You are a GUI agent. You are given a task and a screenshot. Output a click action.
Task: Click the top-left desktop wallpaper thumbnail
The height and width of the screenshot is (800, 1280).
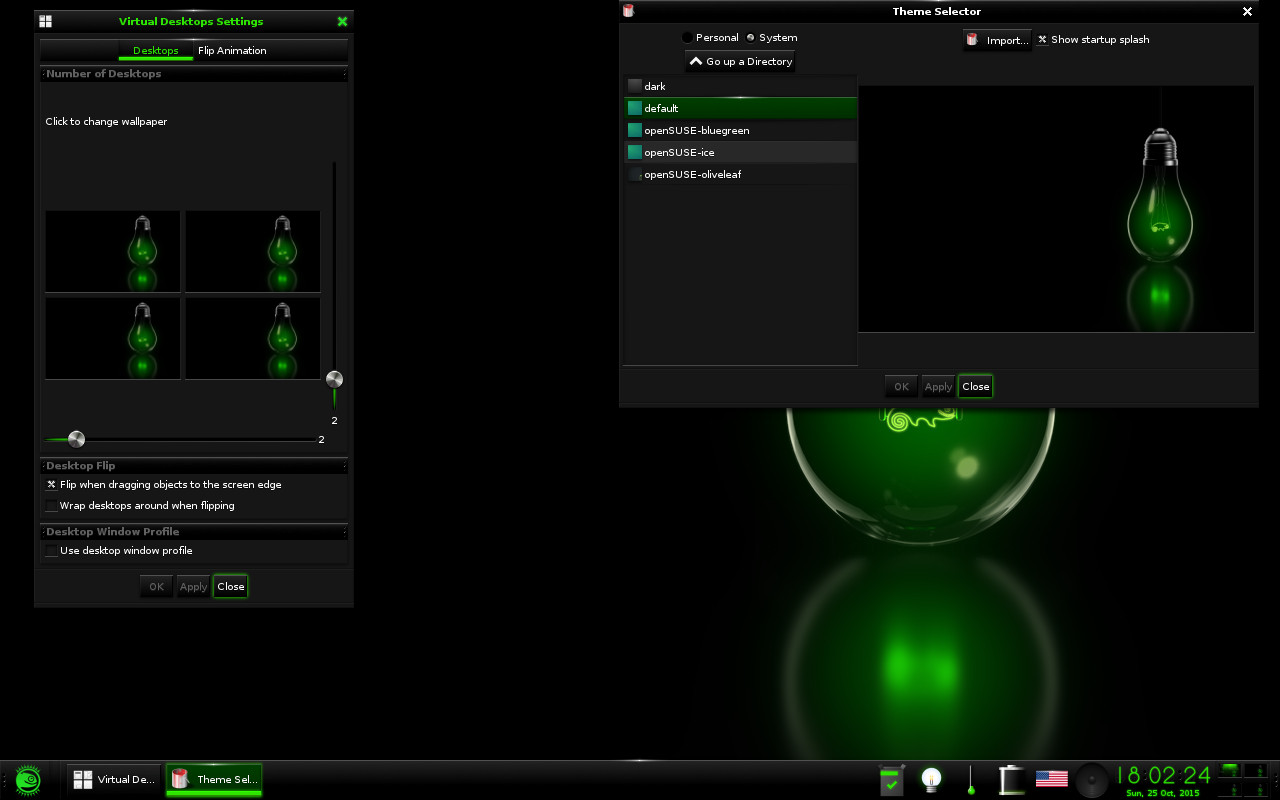pyautogui.click(x=113, y=251)
